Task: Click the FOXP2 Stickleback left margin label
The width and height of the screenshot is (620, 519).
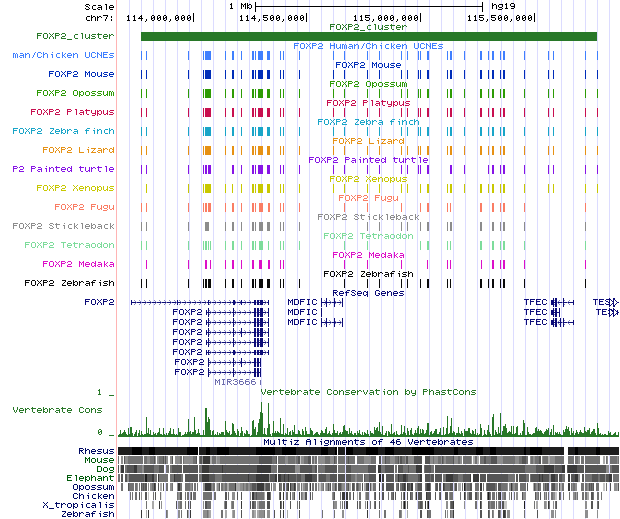Action: tap(63, 226)
